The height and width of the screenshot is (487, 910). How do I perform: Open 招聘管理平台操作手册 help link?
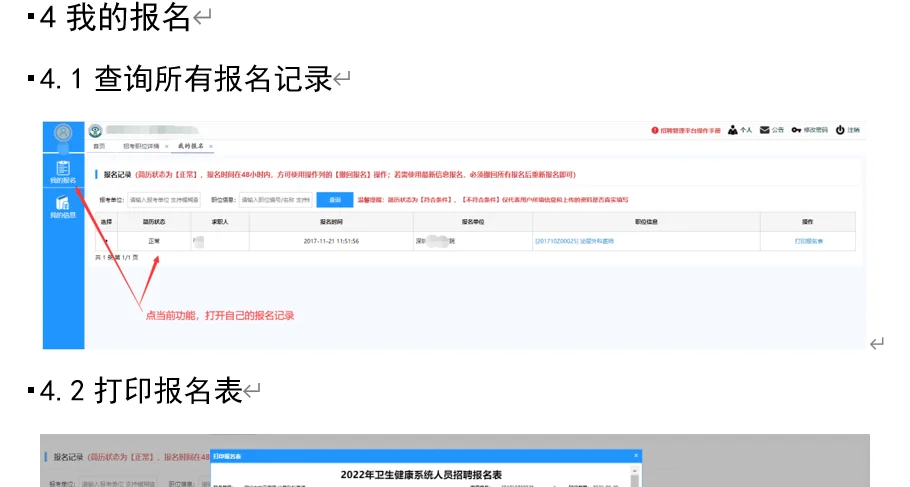pos(685,131)
